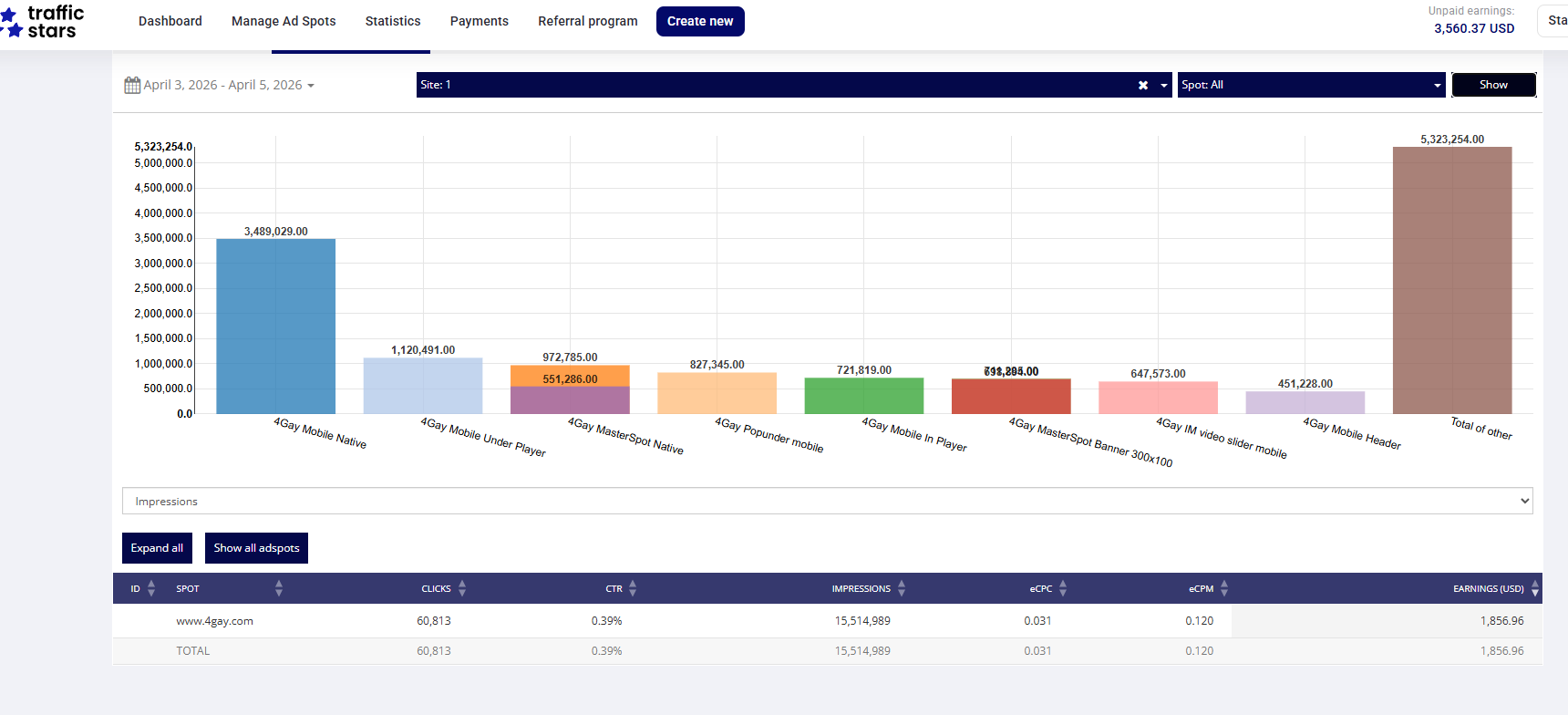
Task: Click the www.4gay.com table row
Action: (215, 621)
